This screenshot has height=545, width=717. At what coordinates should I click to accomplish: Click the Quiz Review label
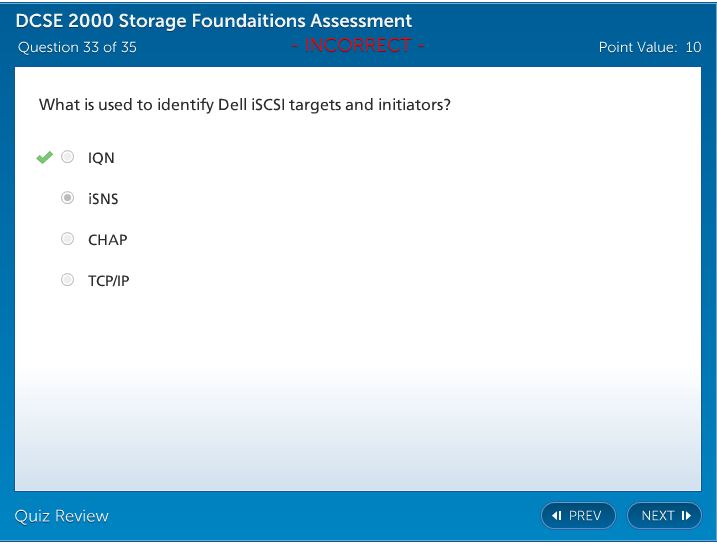click(x=62, y=516)
